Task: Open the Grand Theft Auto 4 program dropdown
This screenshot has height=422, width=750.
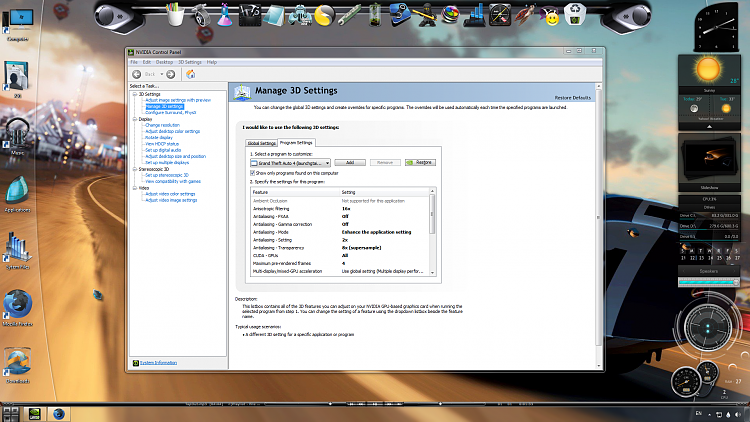Action: 290,163
